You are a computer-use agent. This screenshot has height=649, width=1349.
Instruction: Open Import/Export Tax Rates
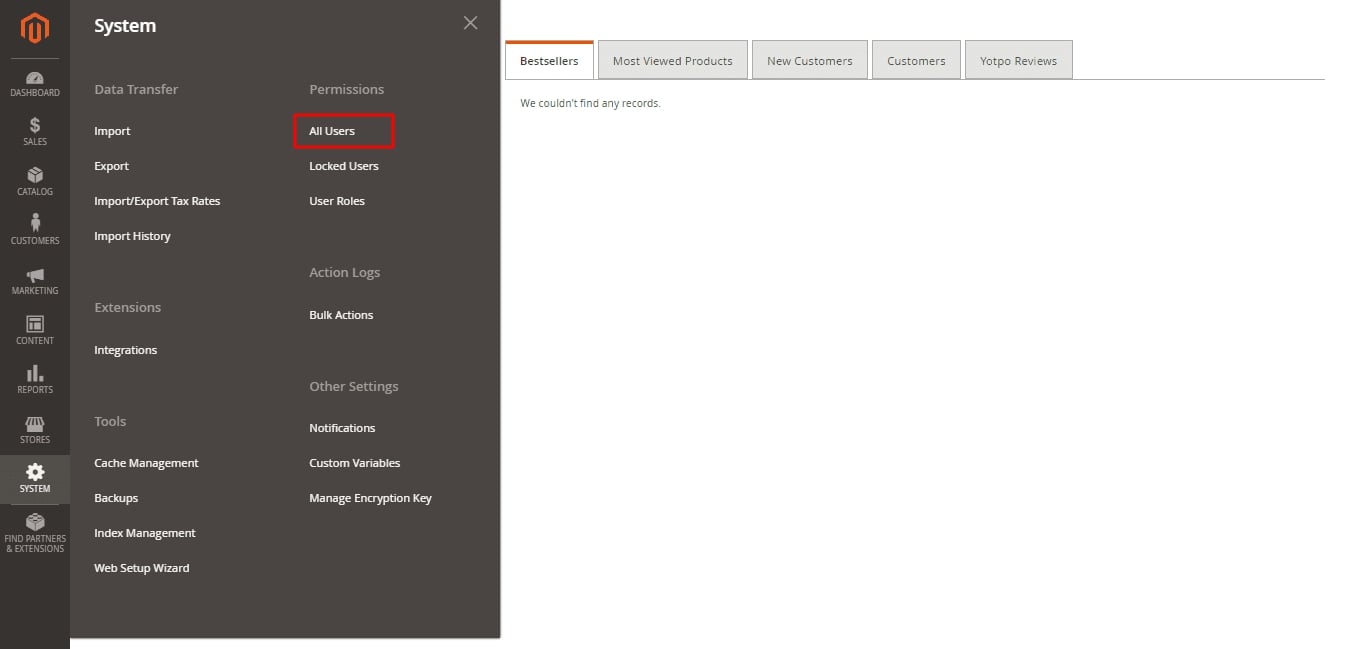pos(157,201)
